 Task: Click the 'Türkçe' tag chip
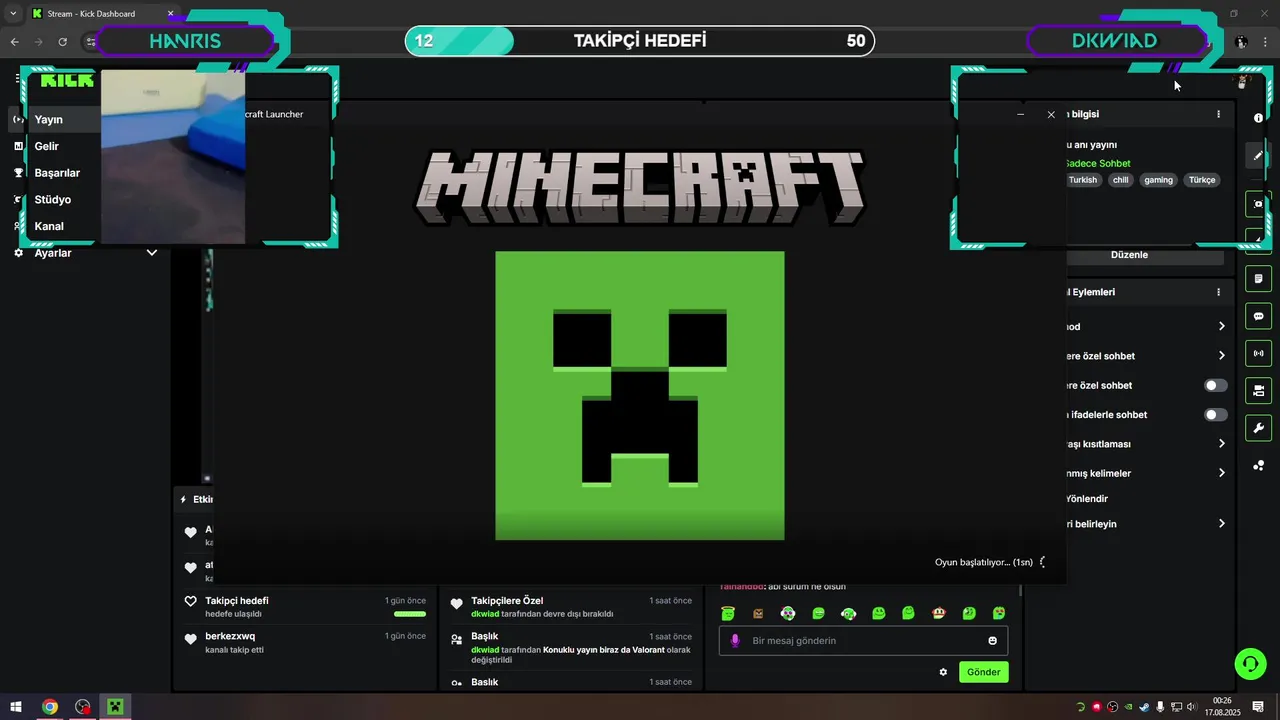1202,180
